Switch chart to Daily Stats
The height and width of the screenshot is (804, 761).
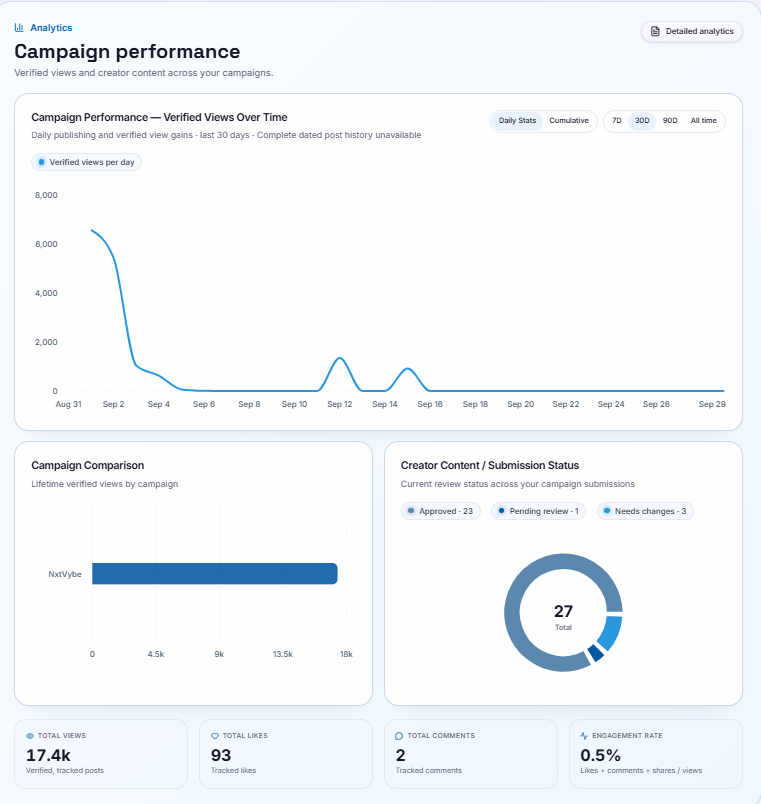coord(517,120)
